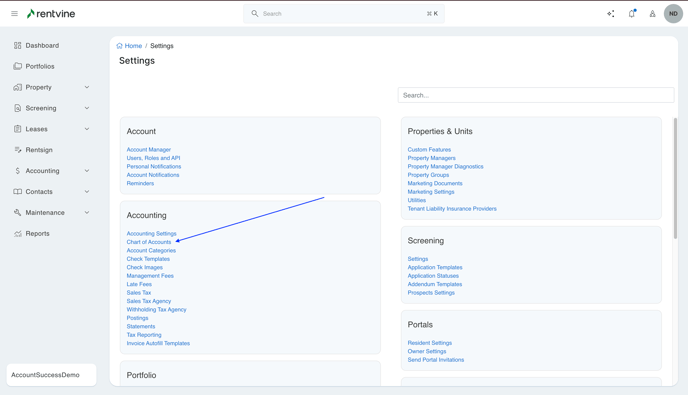The height and width of the screenshot is (395, 688).
Task: Open Reports from the sidebar
Action: (x=37, y=233)
